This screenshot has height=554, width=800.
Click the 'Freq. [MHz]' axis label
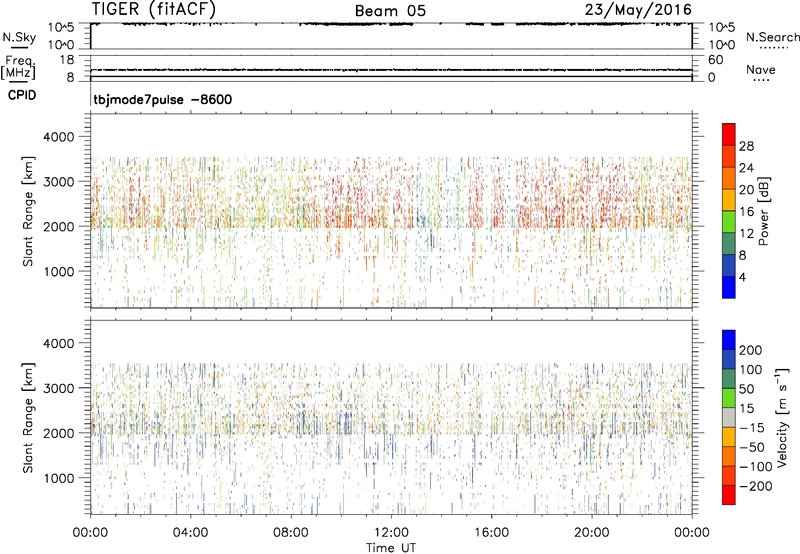tap(18, 68)
